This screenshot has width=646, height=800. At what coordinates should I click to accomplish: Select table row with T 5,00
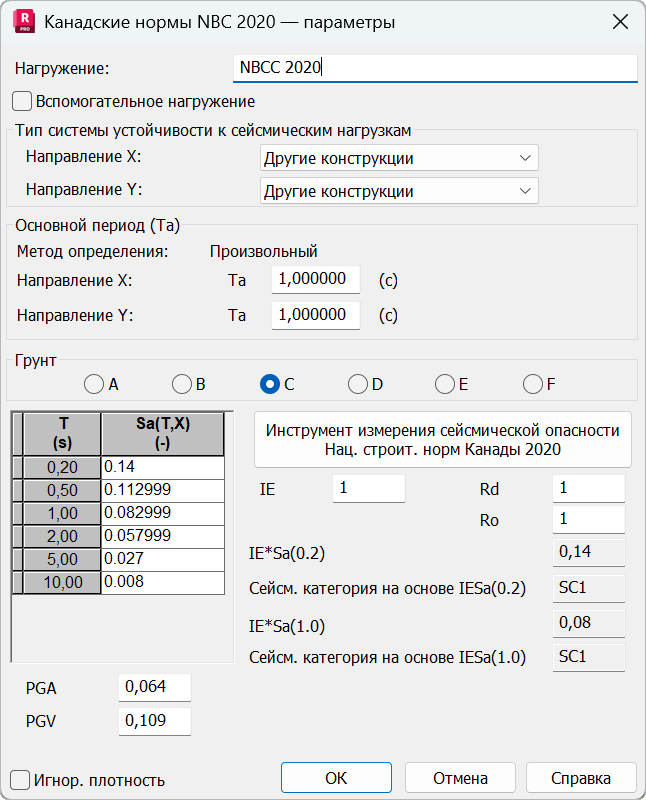(x=62, y=559)
